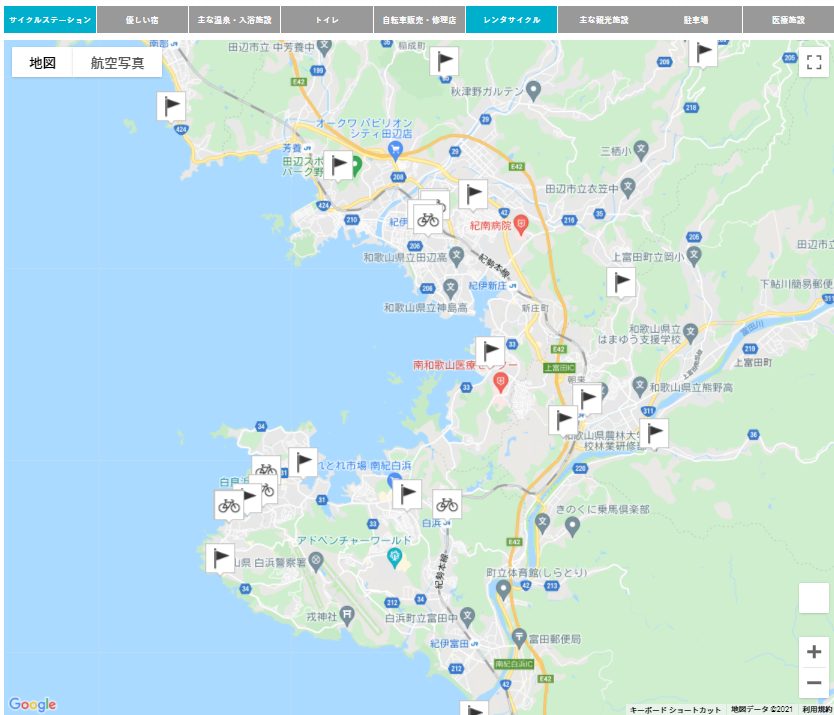Click the flag marker near 稲成町
834x715 pixels.
coord(444,61)
